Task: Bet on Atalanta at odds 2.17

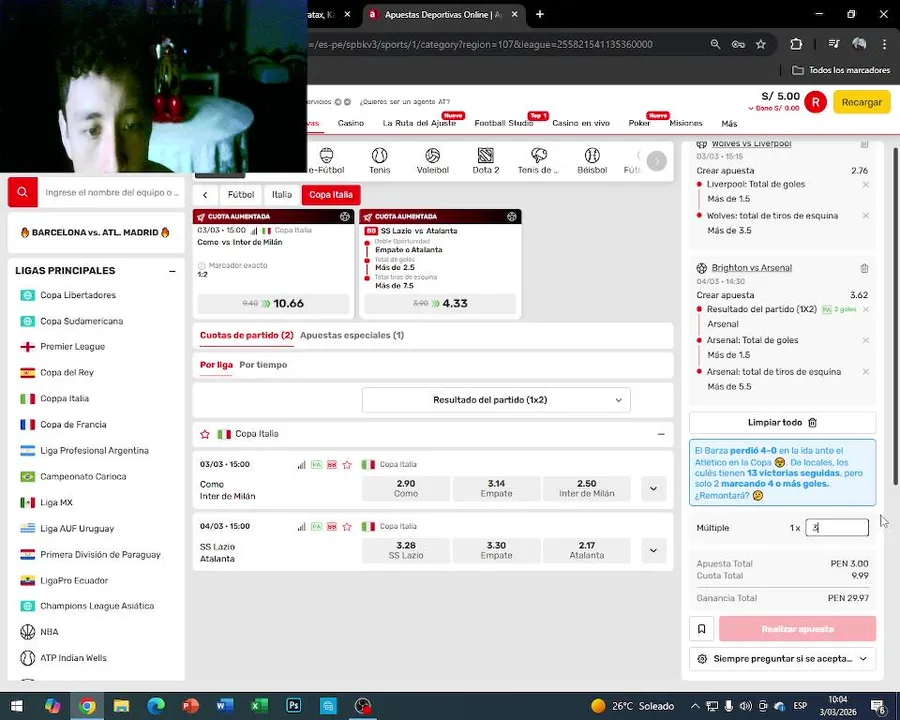Action: pyautogui.click(x=587, y=551)
